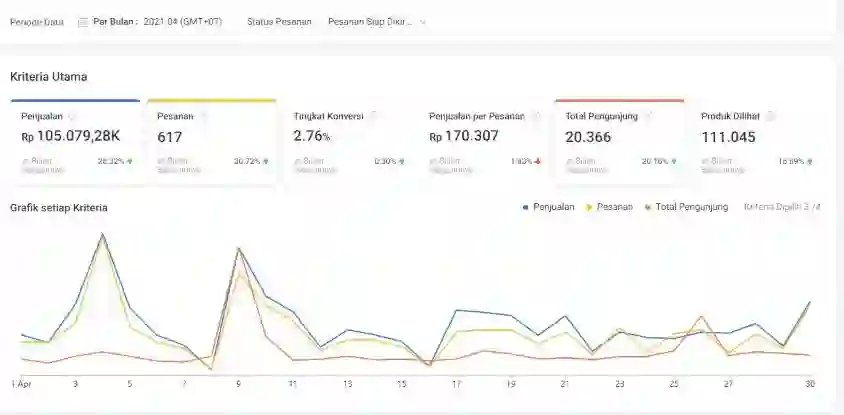The height and width of the screenshot is (415, 844).
Task: Toggle the Tingkat Konversi metric card
Action: pyautogui.click(x=348, y=142)
